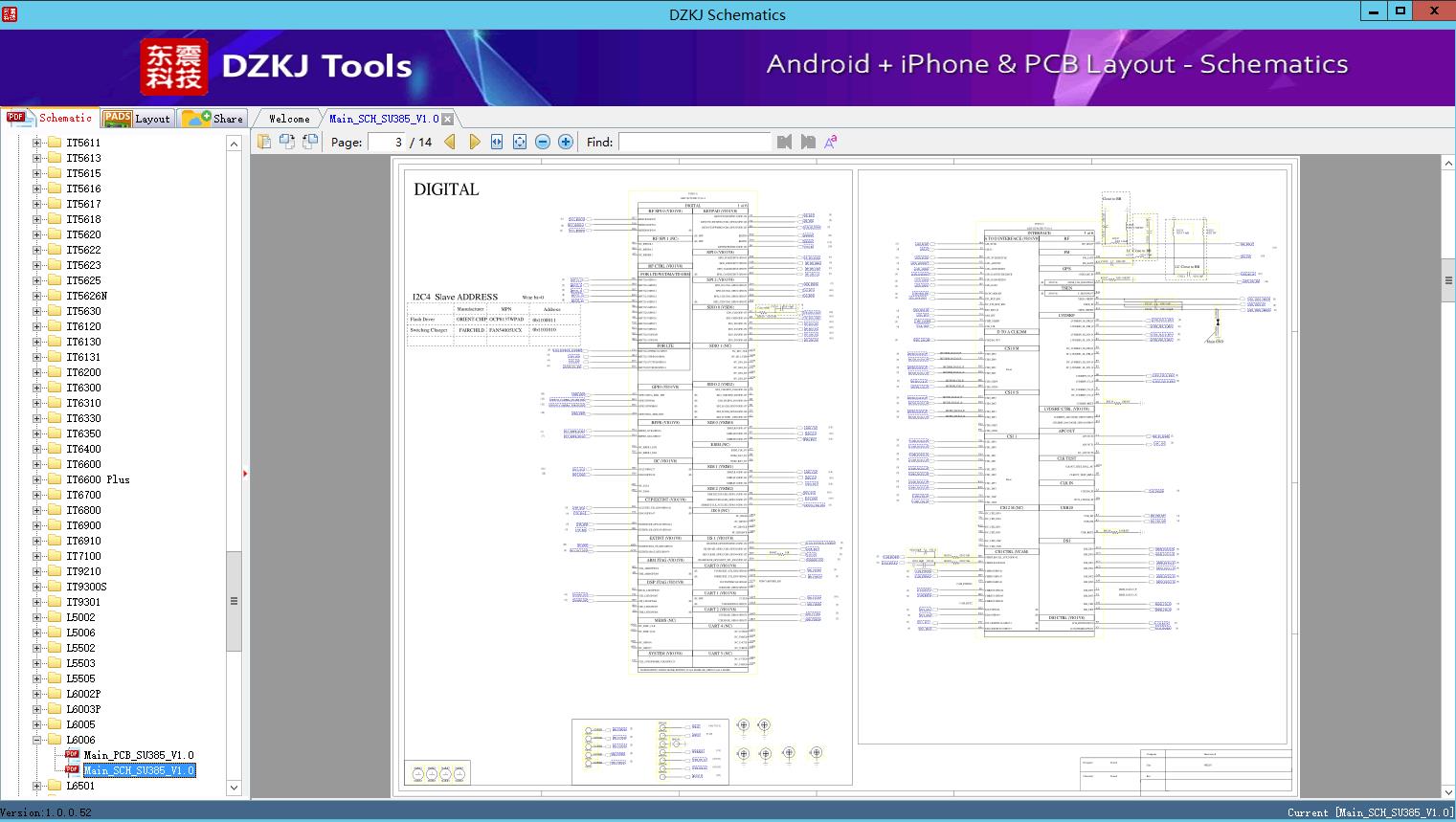This screenshot has width=1456, height=822.
Task: Close the Main_SCH_SU385_V1.0 tab
Action: pos(448,119)
